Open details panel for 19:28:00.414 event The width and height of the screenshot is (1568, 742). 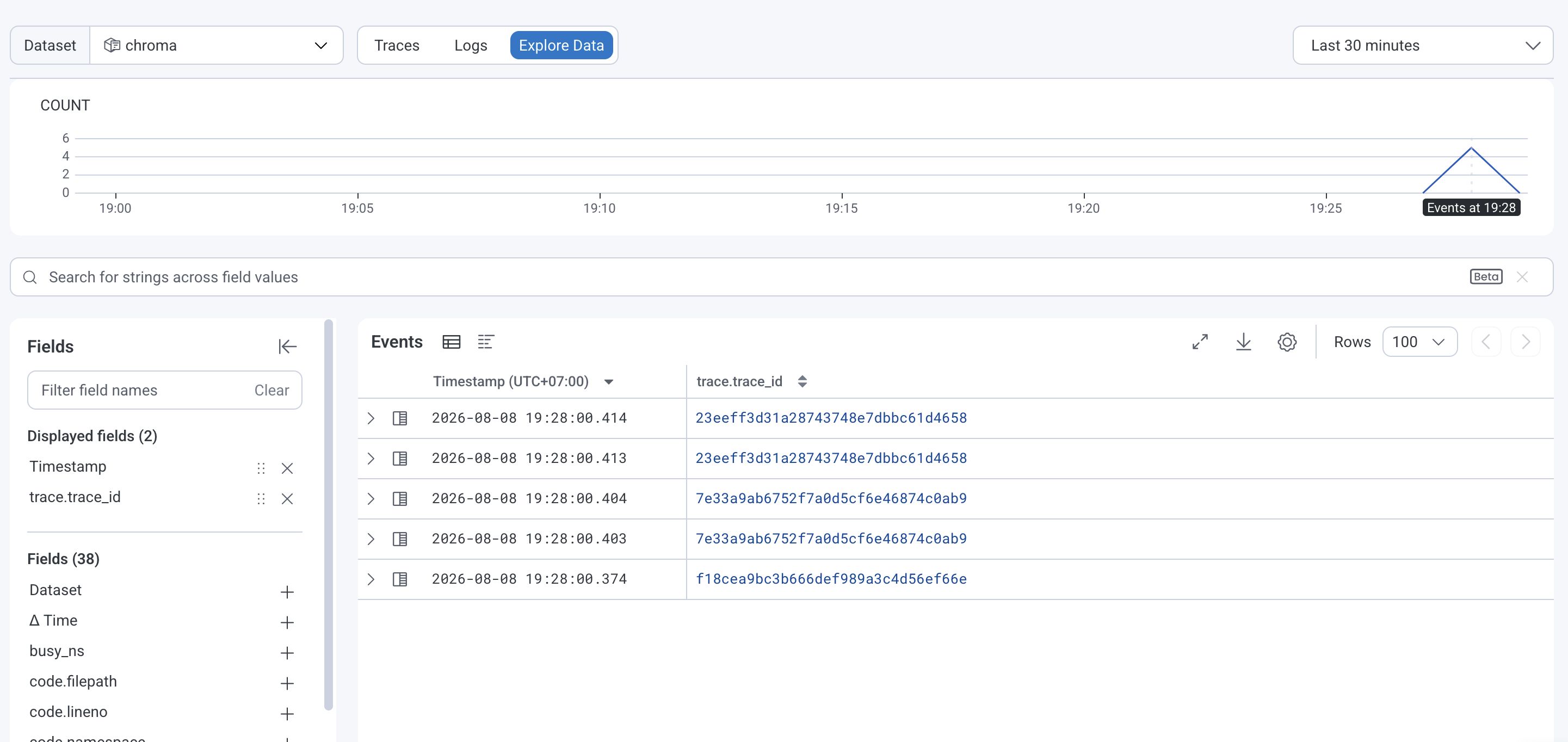[400, 418]
